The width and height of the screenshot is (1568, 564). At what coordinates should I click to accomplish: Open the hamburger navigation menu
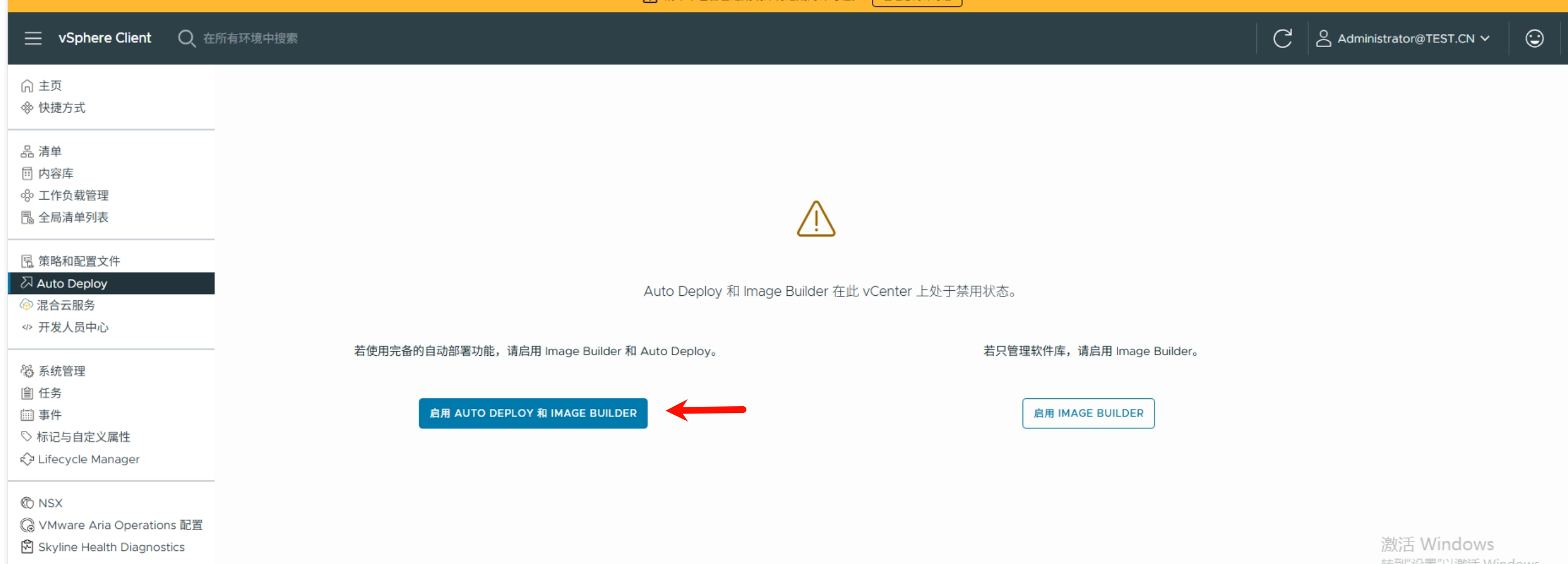[x=33, y=38]
